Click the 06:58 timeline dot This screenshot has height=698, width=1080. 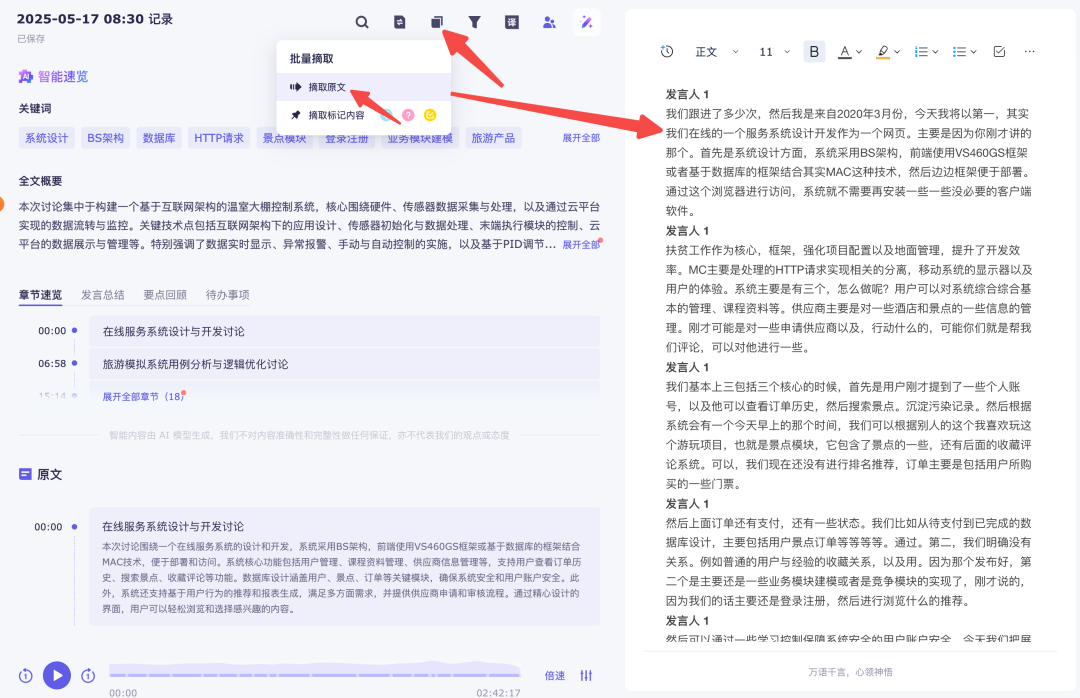click(74, 363)
